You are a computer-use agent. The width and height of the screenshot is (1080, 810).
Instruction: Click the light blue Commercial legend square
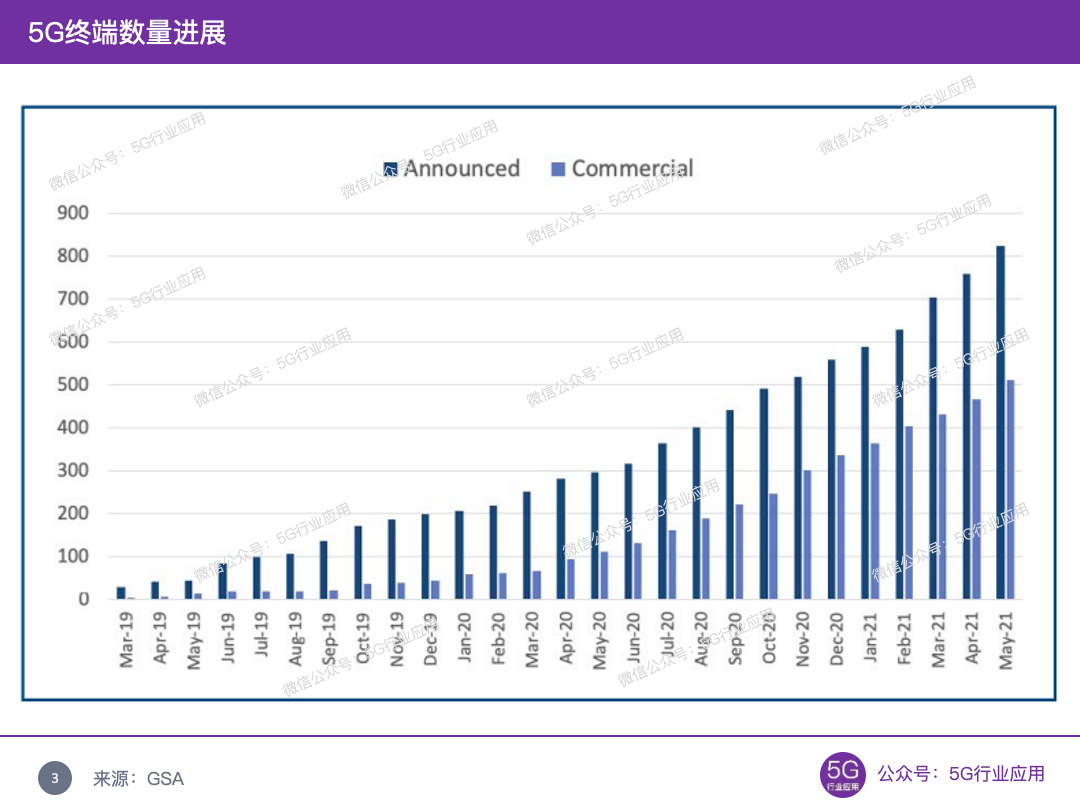coord(559,169)
